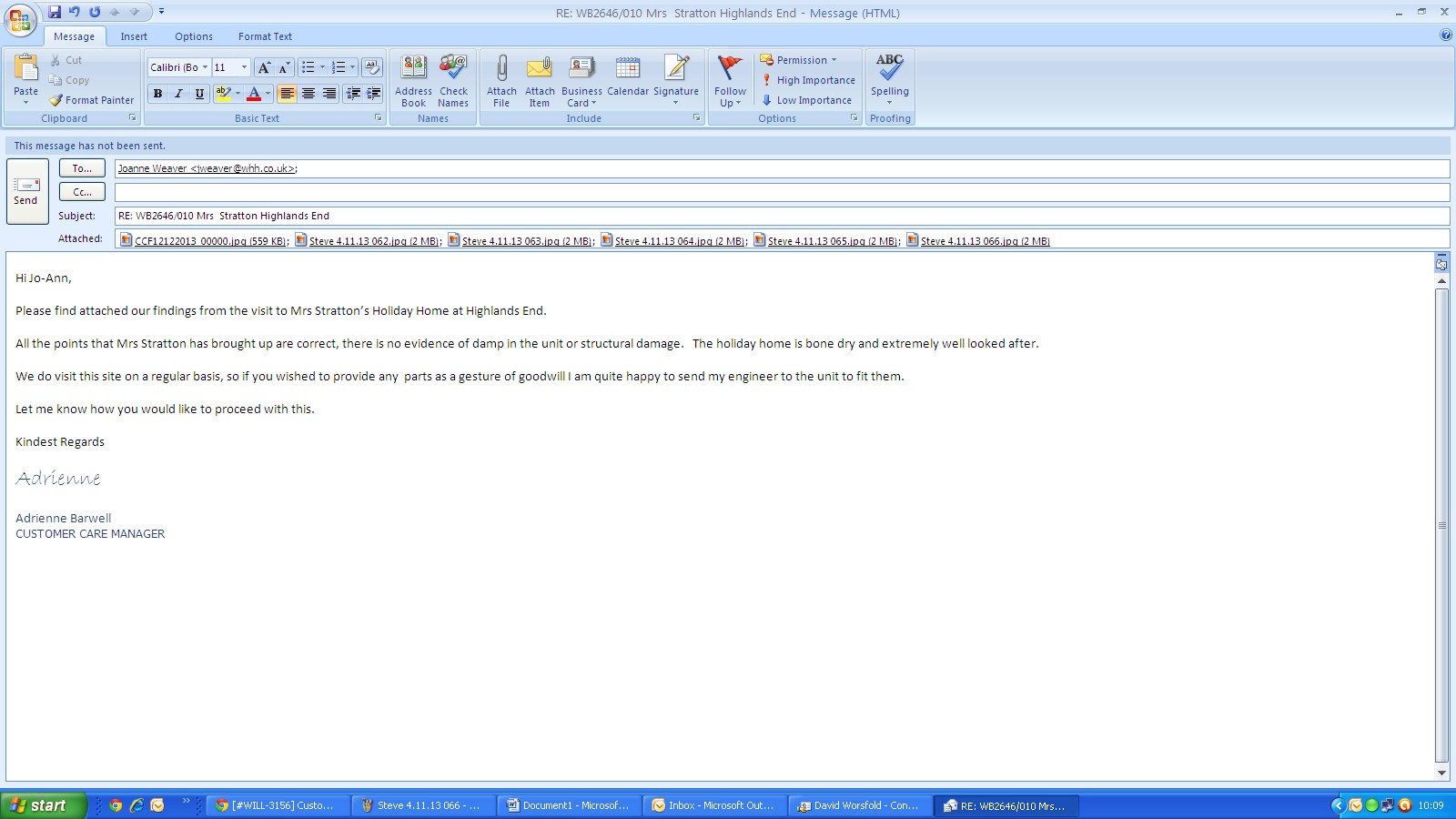Open the font name dropdown
This screenshot has height=819, width=1456.
pyautogui.click(x=205, y=67)
